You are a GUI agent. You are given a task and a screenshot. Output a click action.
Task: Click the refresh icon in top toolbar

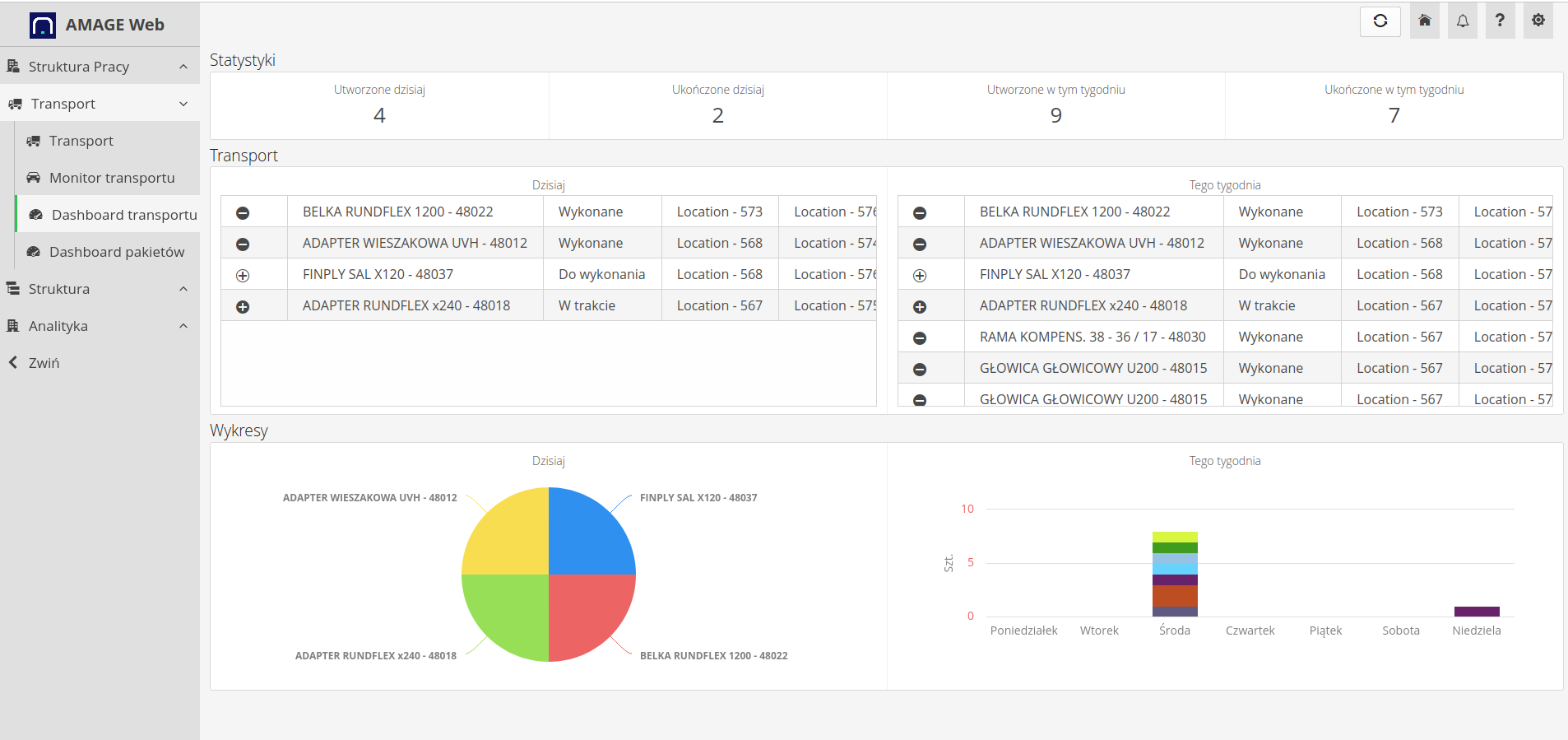[x=1380, y=21]
